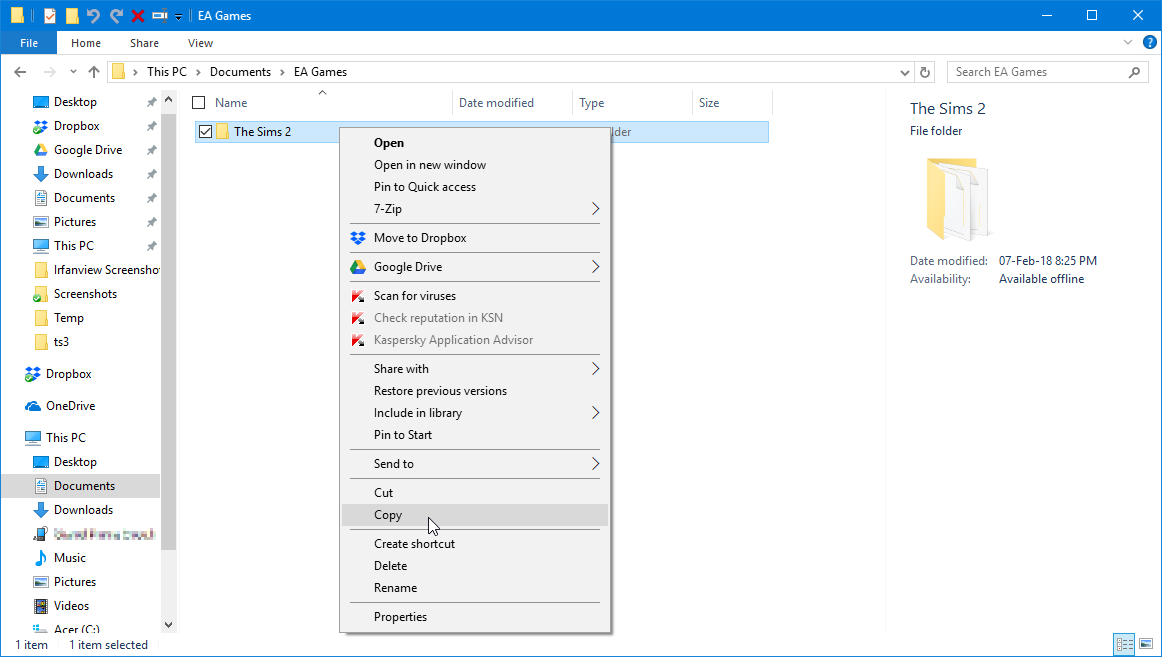Open the address bar history dropdown
The height and width of the screenshot is (657, 1162).
(905, 72)
